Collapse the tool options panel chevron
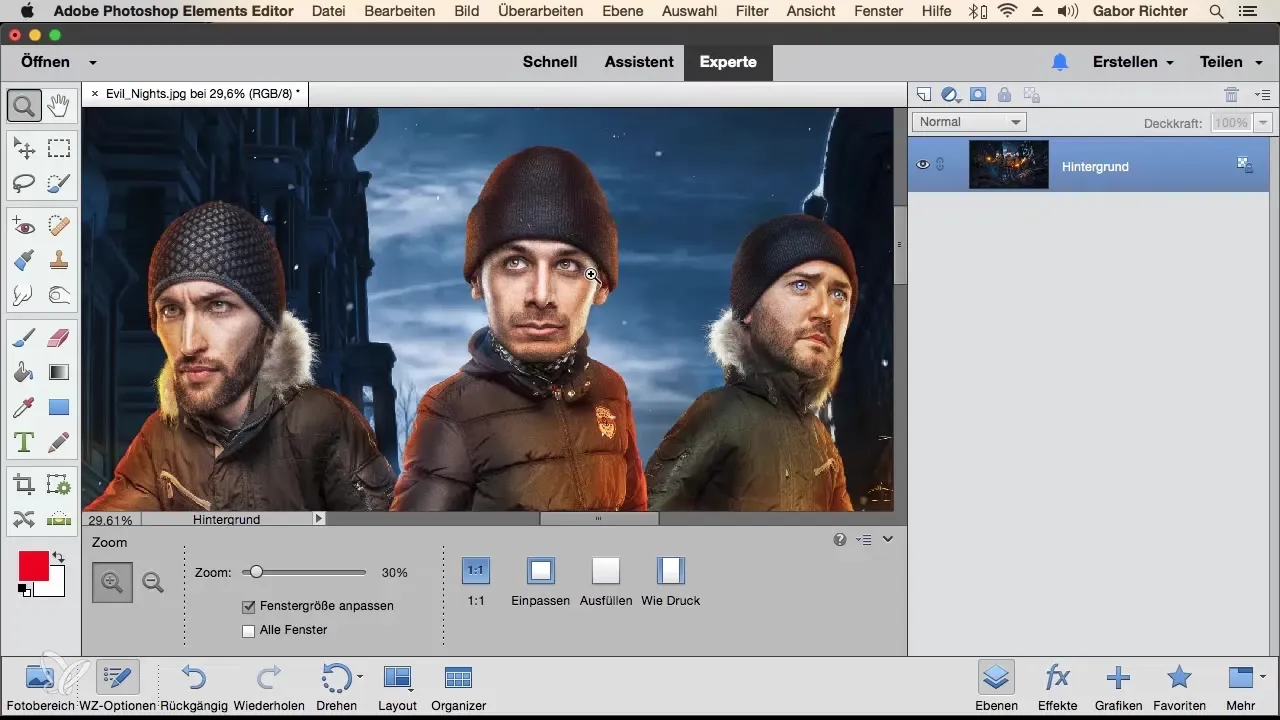This screenshot has height=720, width=1280. 888,539
